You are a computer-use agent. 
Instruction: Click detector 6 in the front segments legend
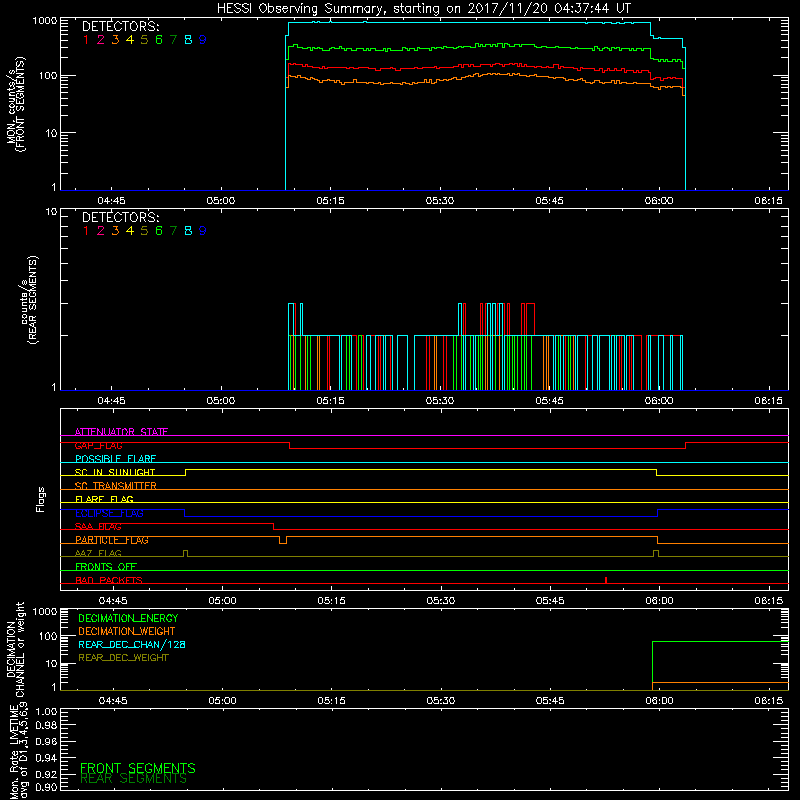(x=159, y=40)
